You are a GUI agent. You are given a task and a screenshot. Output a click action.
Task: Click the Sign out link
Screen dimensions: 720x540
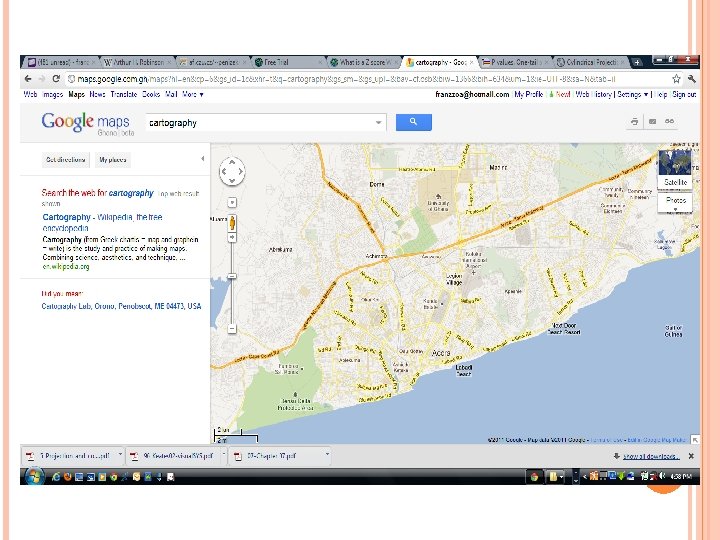pos(684,94)
